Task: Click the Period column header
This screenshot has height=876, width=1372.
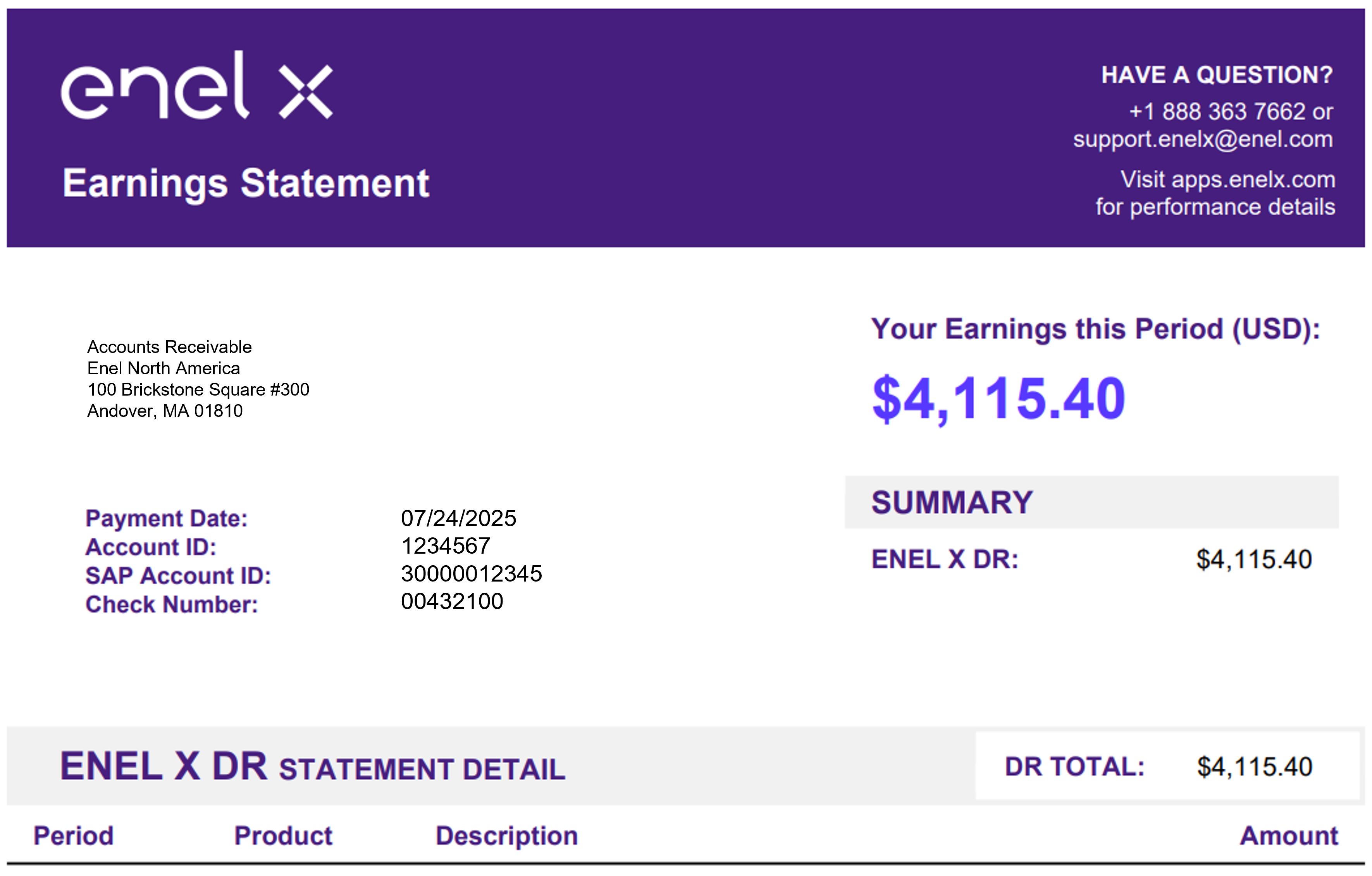Action: (74, 836)
